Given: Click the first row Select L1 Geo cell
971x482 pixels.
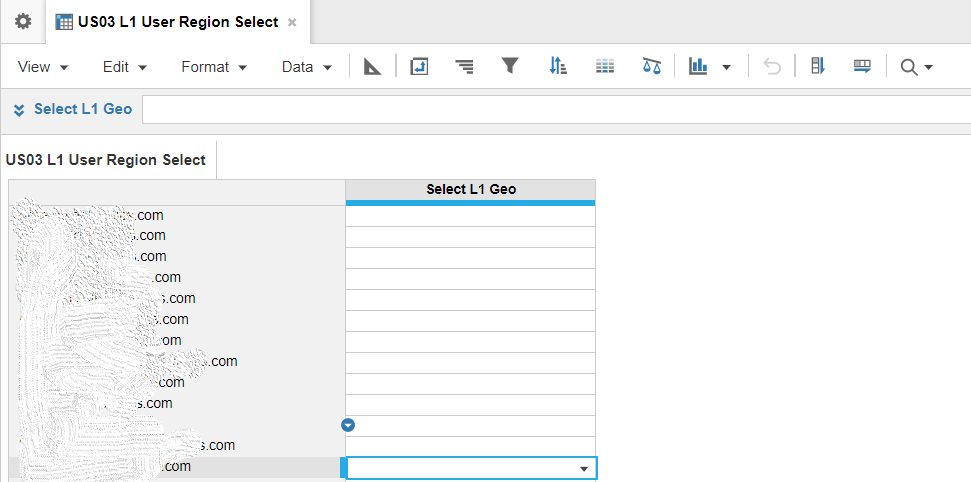Looking at the screenshot, I should 471,216.
